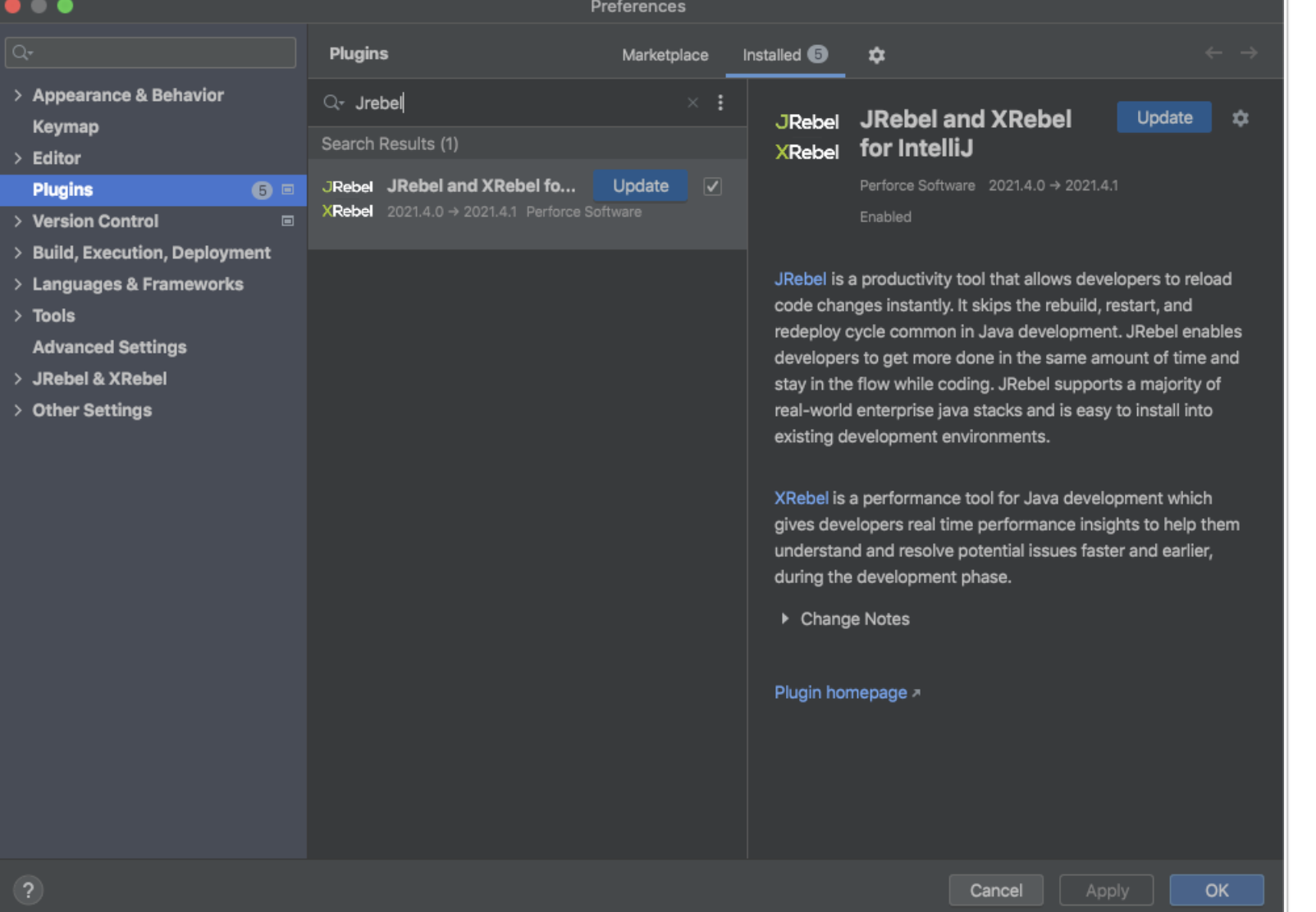Click the Plugins update count badge
The height and width of the screenshot is (912, 1316).
point(262,190)
